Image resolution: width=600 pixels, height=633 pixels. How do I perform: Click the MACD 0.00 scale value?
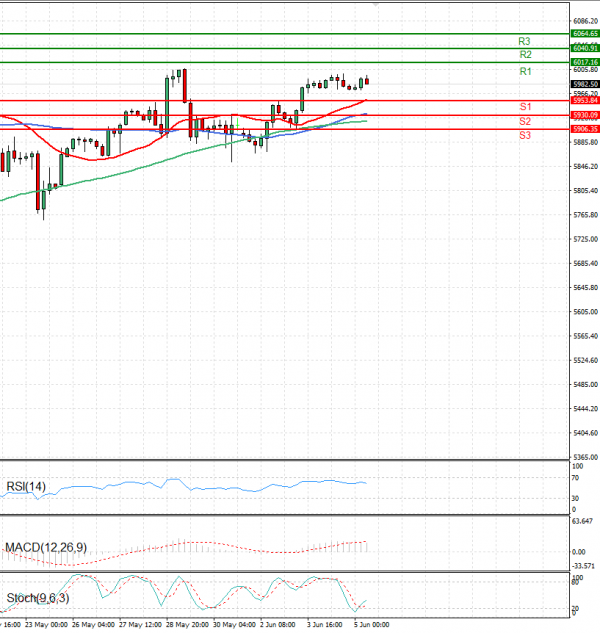(x=579, y=552)
